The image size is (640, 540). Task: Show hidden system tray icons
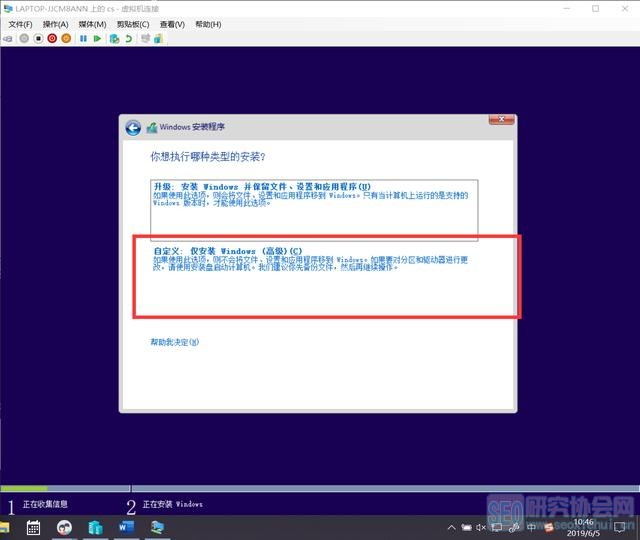tap(451, 528)
